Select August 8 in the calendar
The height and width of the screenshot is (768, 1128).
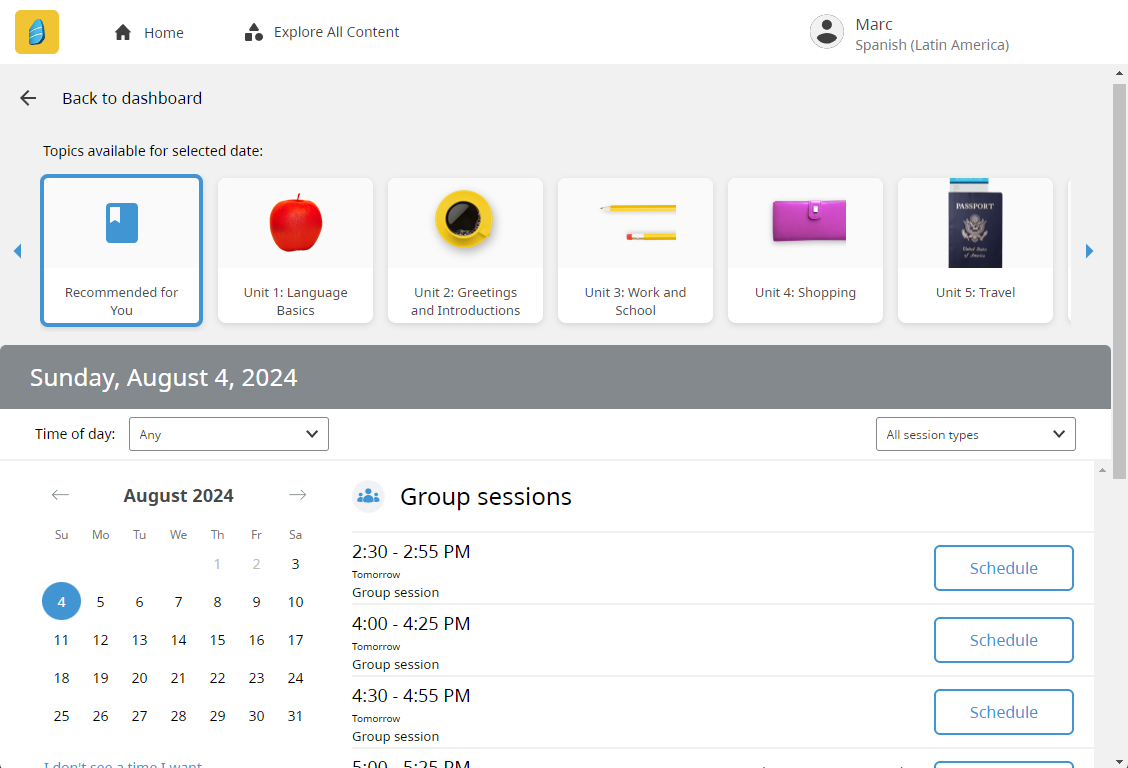[217, 602]
